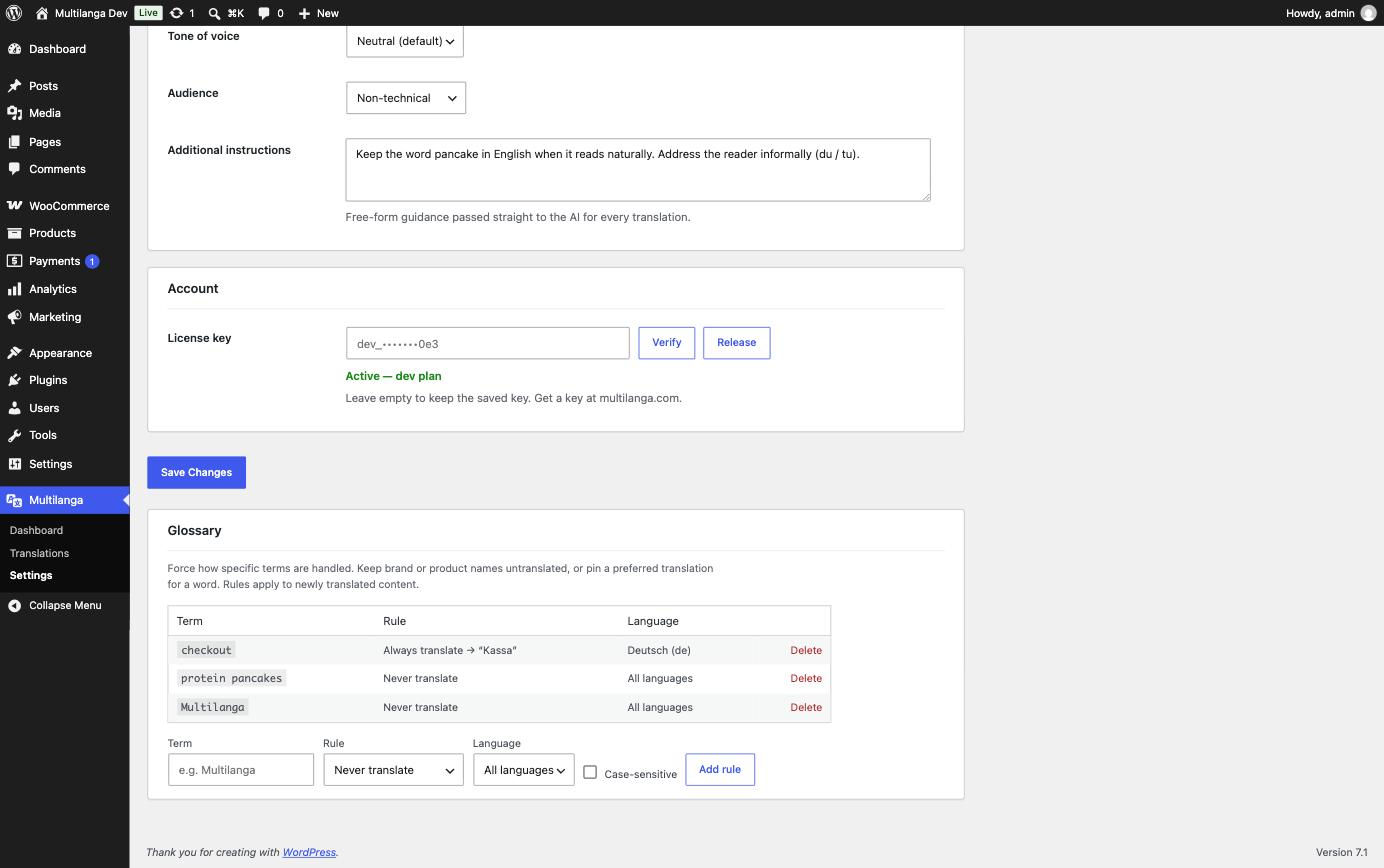Open the Tone of voice dropdown

pyautogui.click(x=405, y=41)
